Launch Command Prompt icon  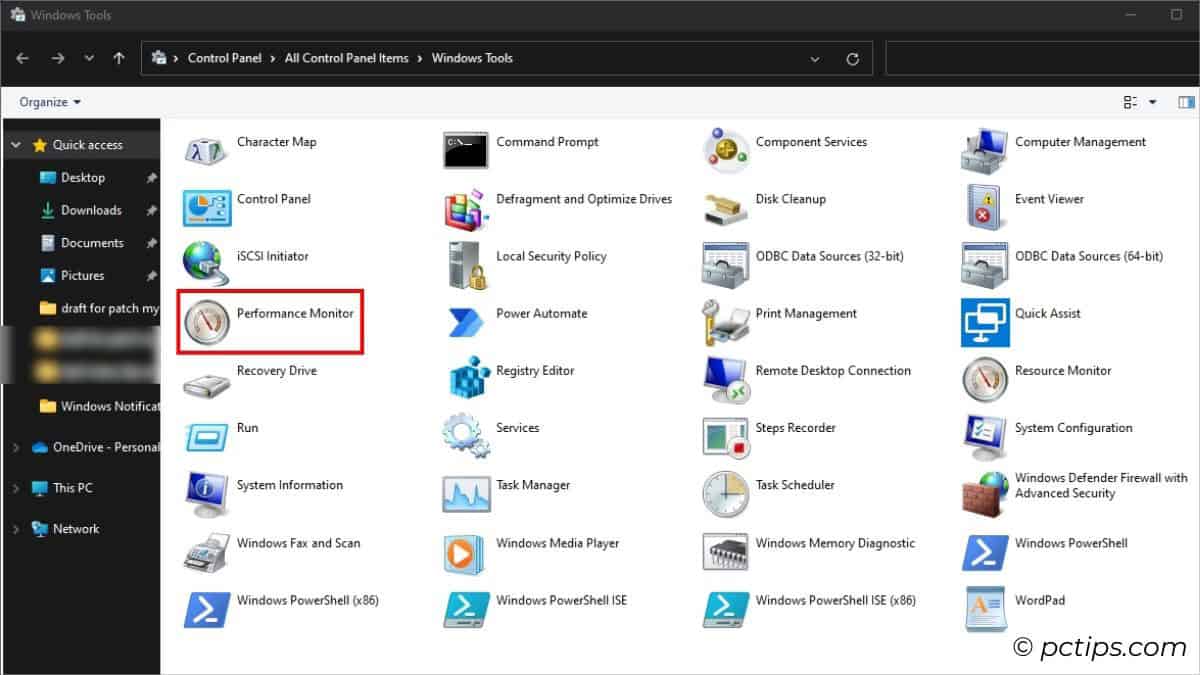coord(466,151)
